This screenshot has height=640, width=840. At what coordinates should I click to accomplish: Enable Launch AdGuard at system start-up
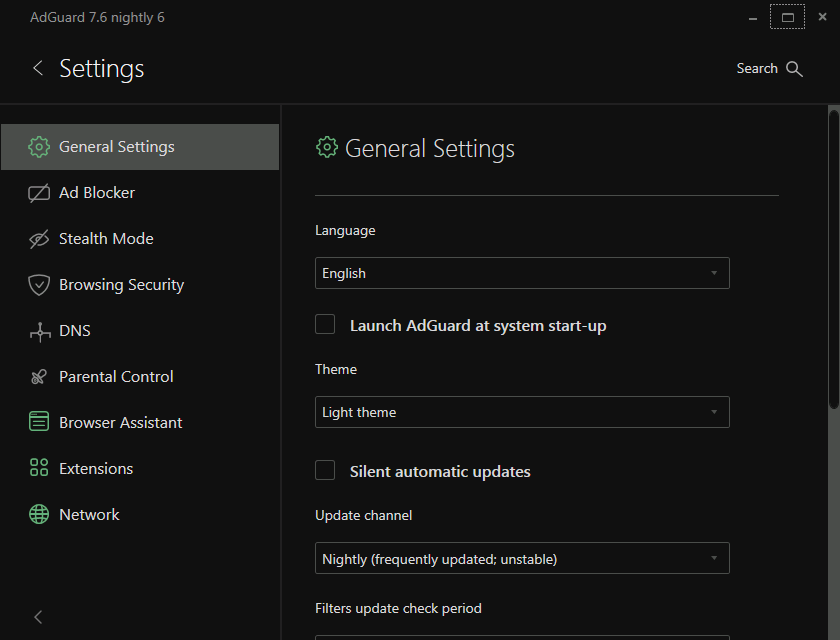click(x=325, y=324)
